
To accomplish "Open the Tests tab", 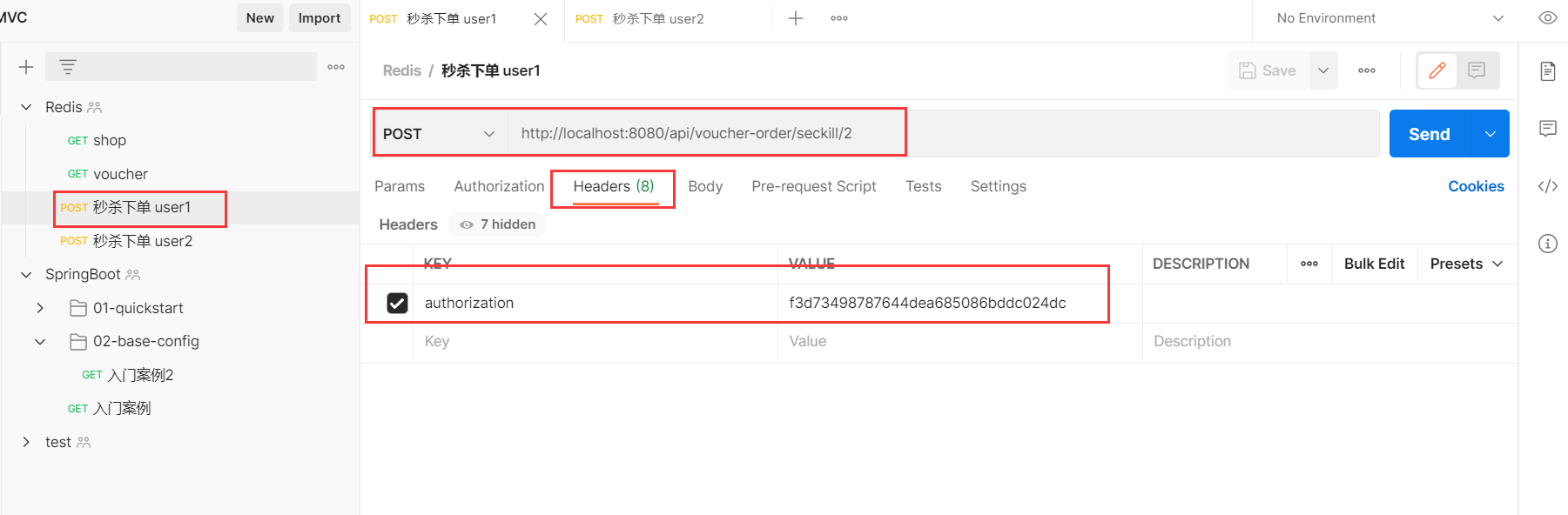I will 924,186.
